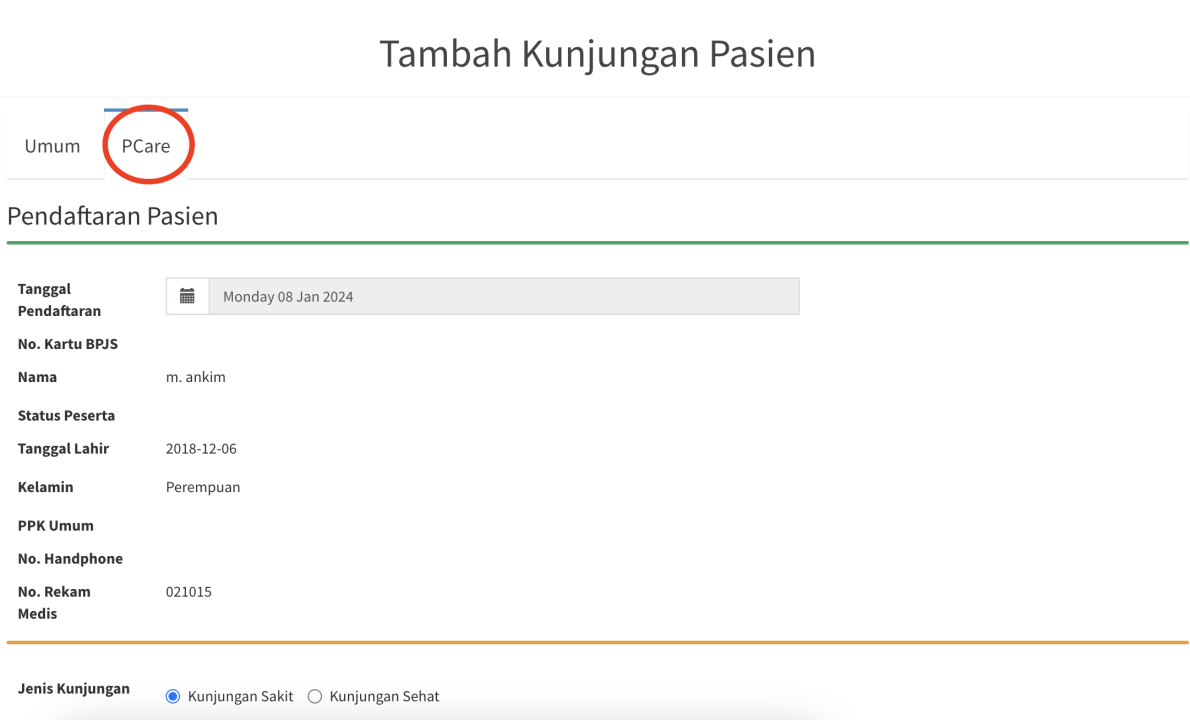Click the medical record number 021015
Image resolution: width=1190 pixels, height=720 pixels.
(x=189, y=592)
